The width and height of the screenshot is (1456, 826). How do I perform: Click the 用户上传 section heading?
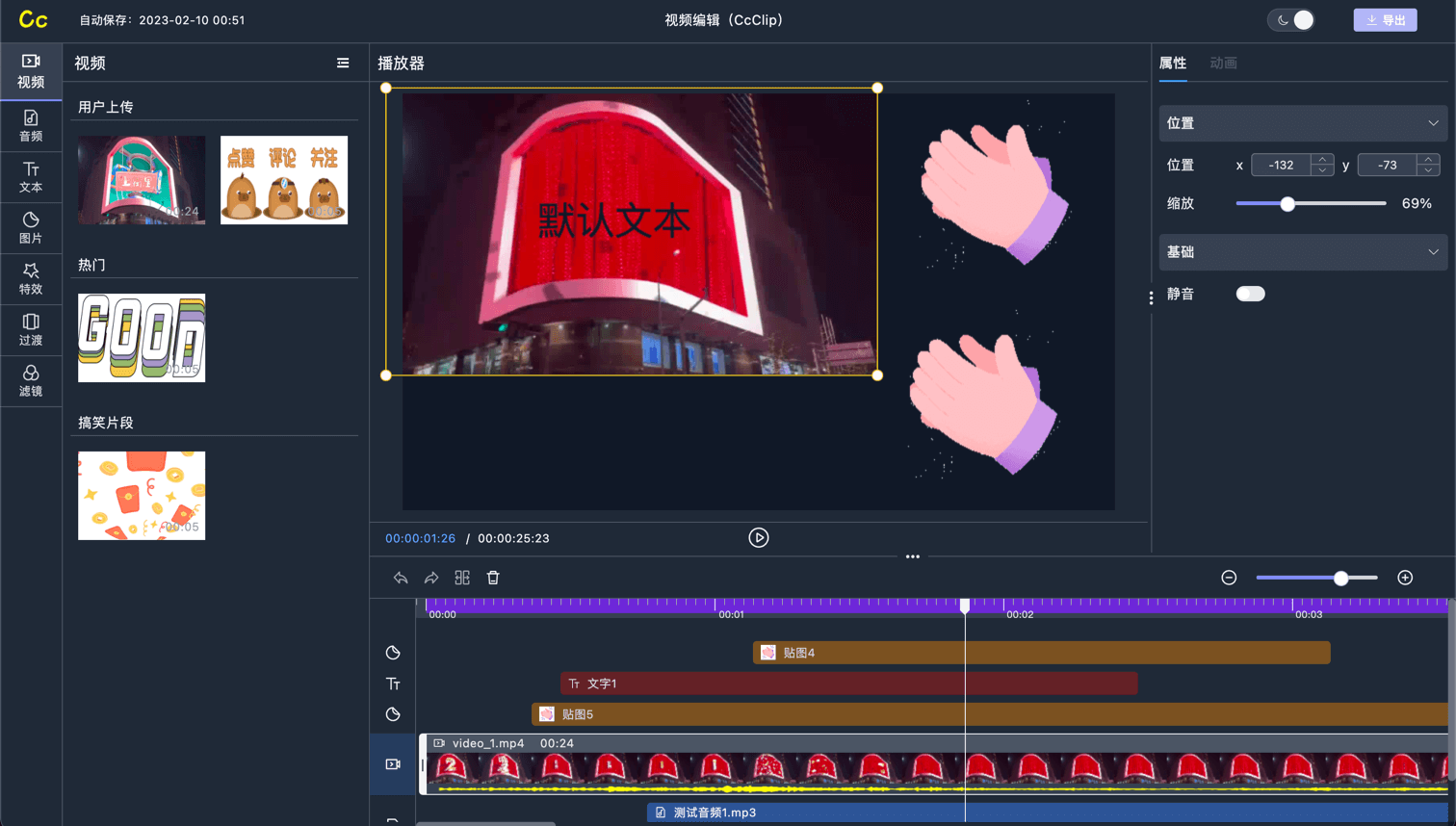106,107
